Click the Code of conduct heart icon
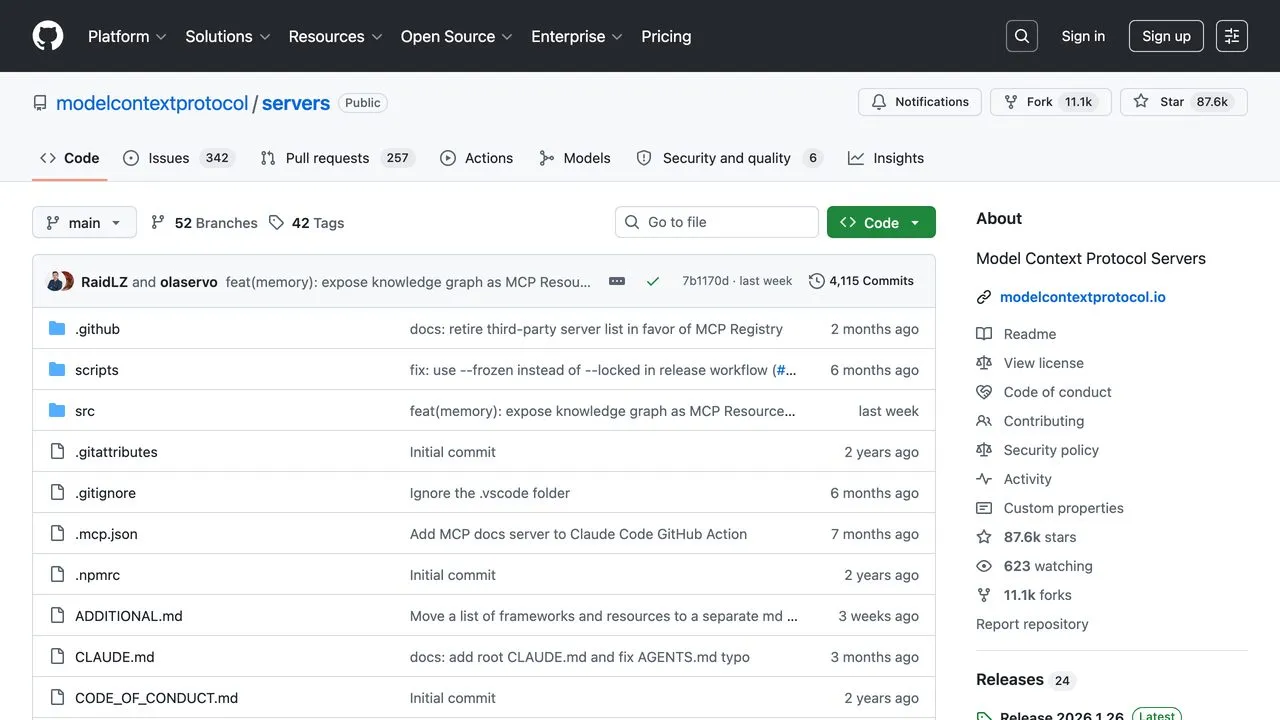The image size is (1280, 720). 984,392
